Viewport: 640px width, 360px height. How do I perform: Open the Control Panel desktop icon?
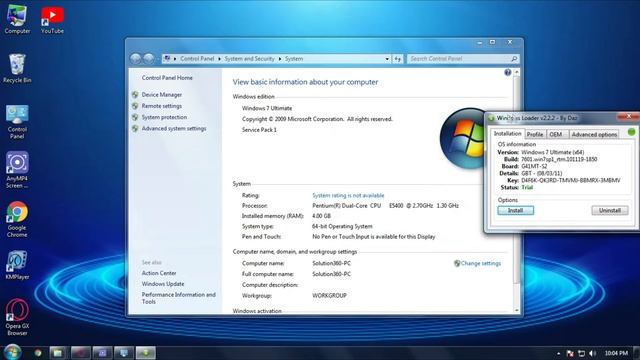17,122
